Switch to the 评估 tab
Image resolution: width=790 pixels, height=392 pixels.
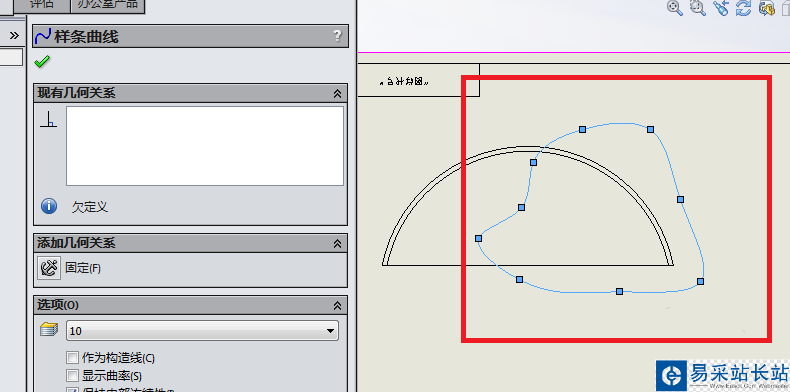(x=42, y=5)
